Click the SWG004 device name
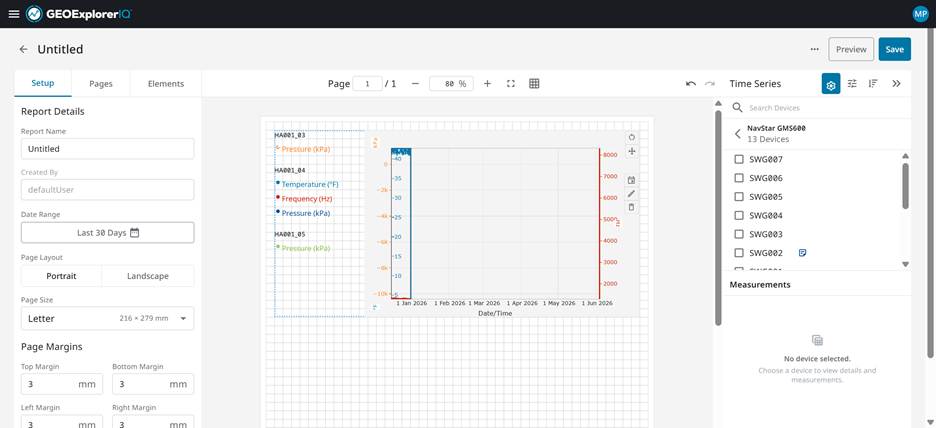The height and width of the screenshot is (428, 936). point(766,215)
